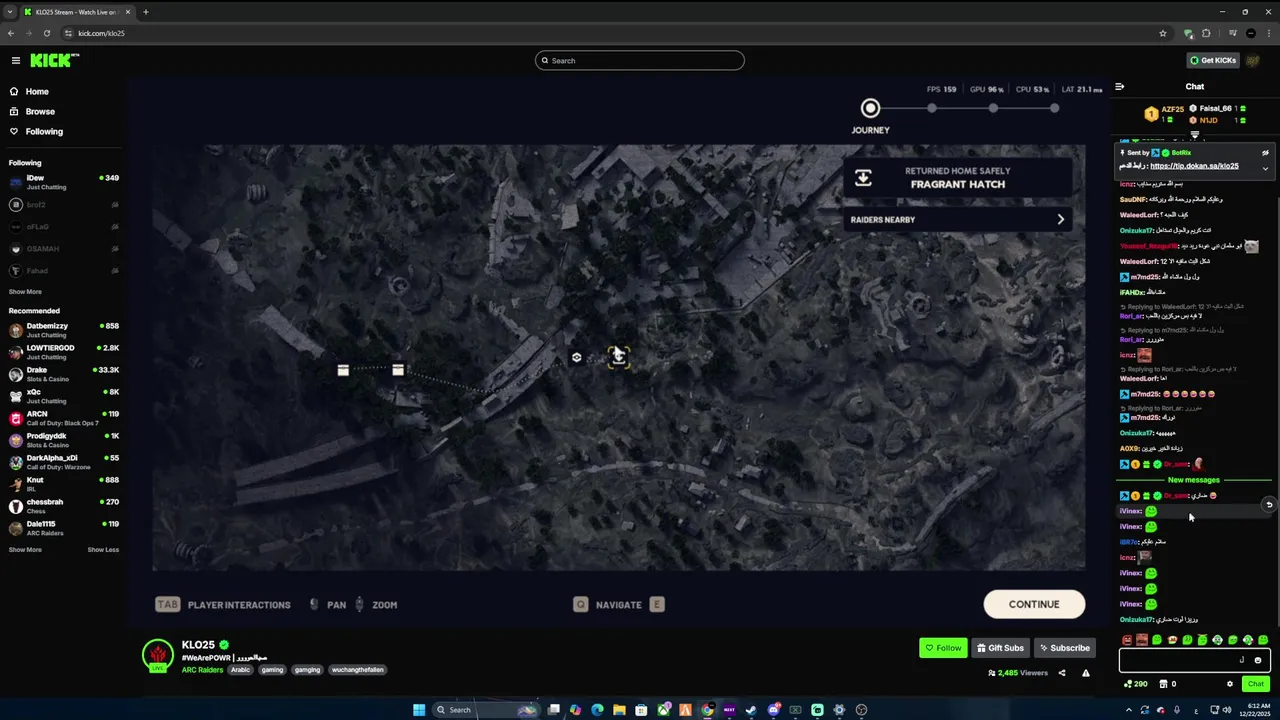Screen dimensions: 1280x720
Task: Open chessbrah recommended channel
Action: coord(64,506)
